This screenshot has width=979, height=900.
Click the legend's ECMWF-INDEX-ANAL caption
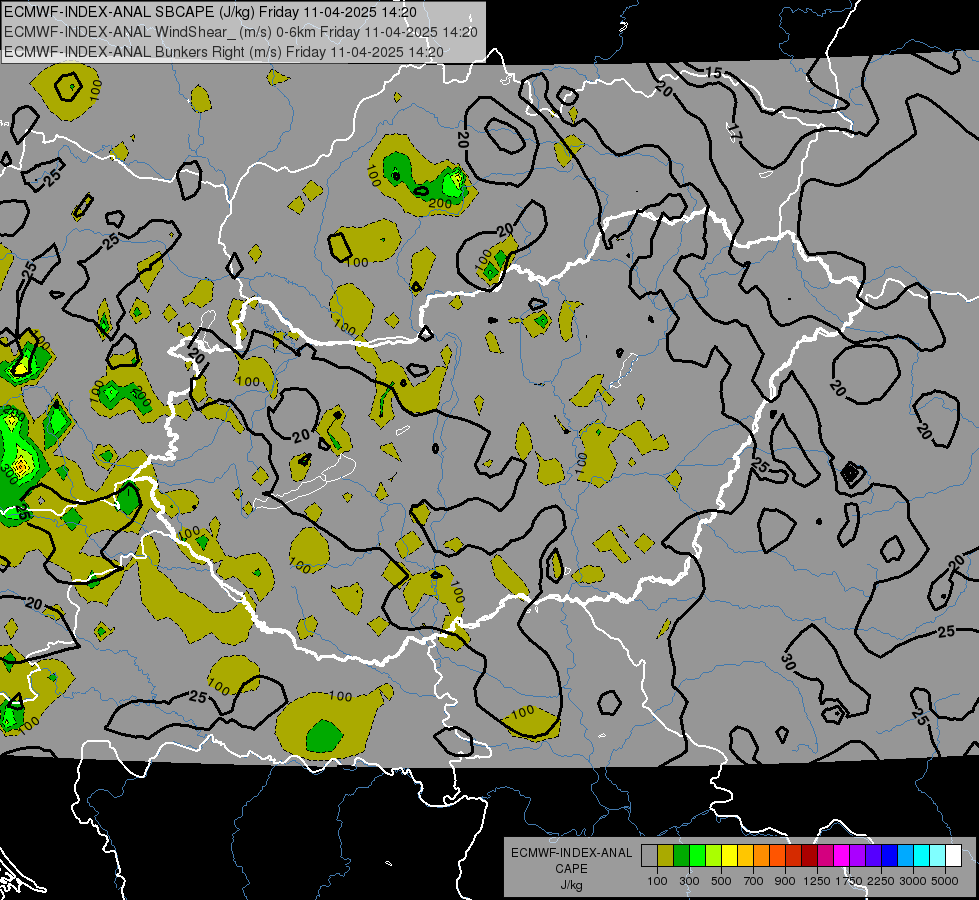coord(571,853)
